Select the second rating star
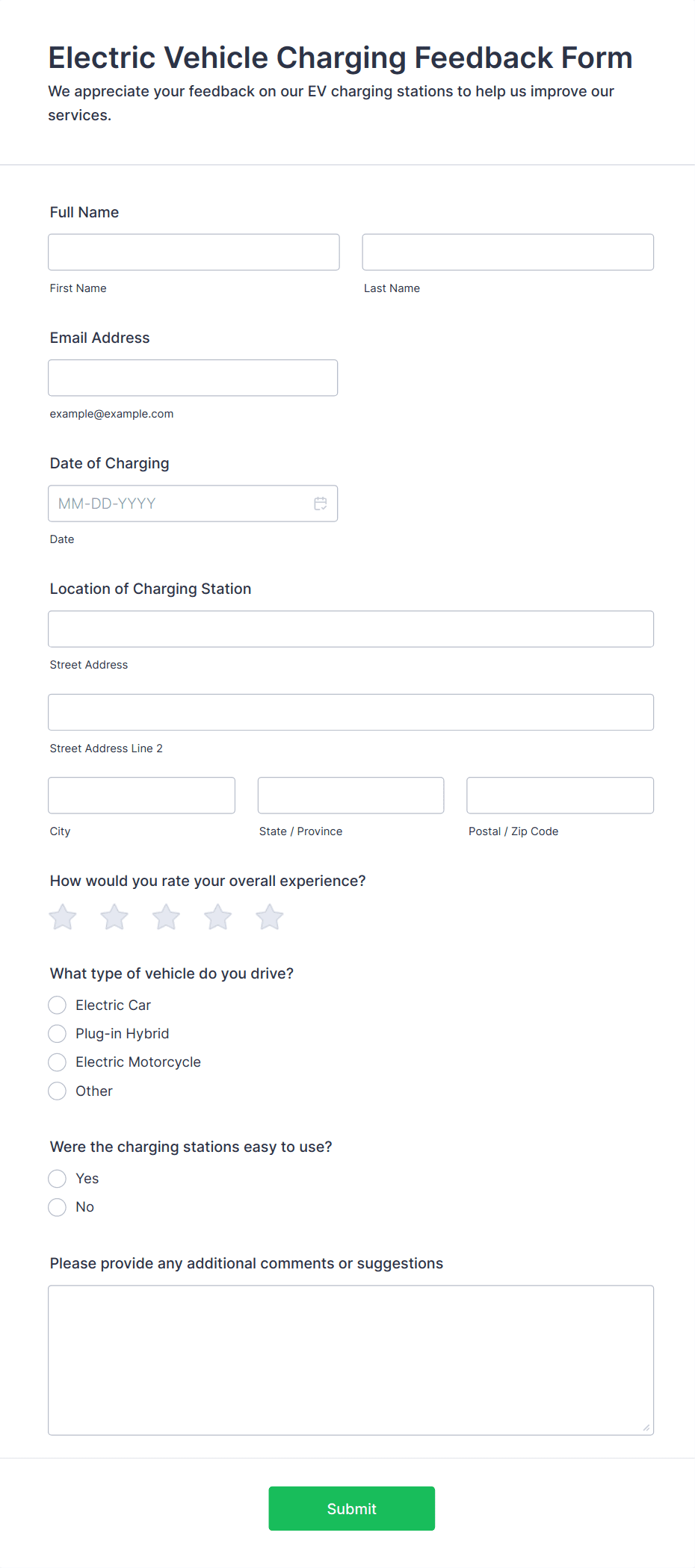The width and height of the screenshot is (695, 1568). coord(114,917)
